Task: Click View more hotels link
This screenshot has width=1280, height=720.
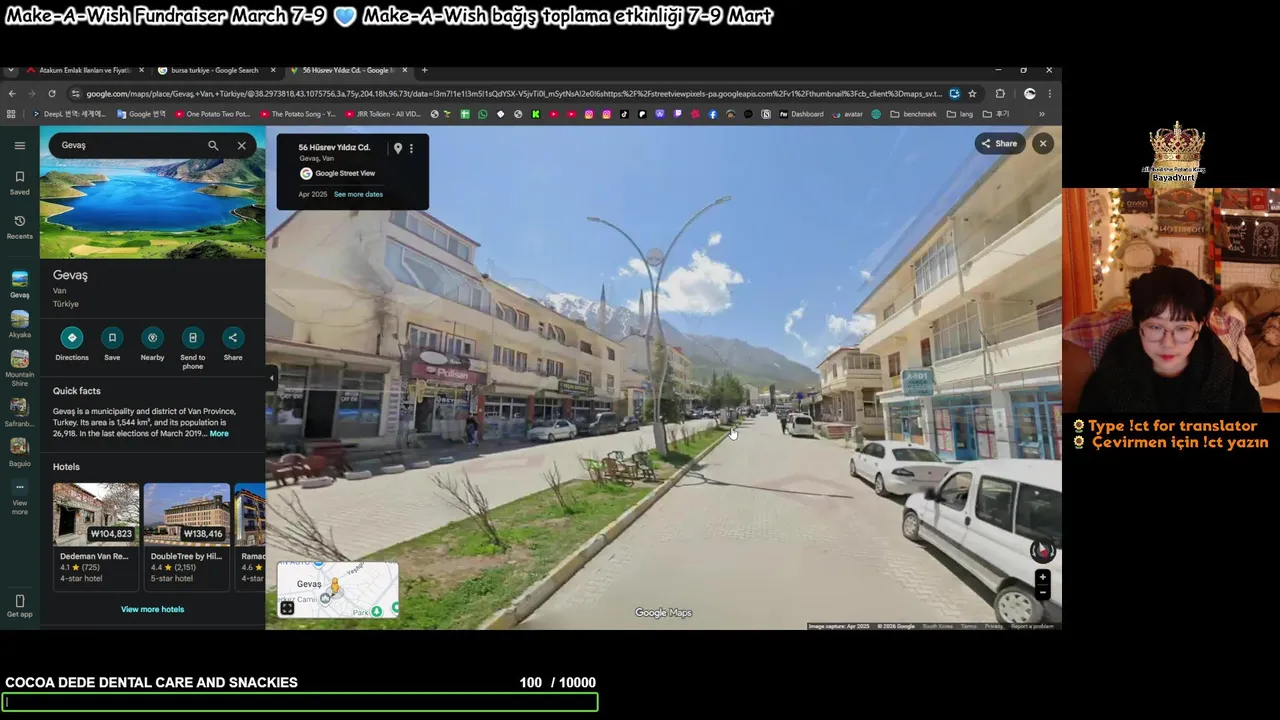Action: (x=152, y=609)
